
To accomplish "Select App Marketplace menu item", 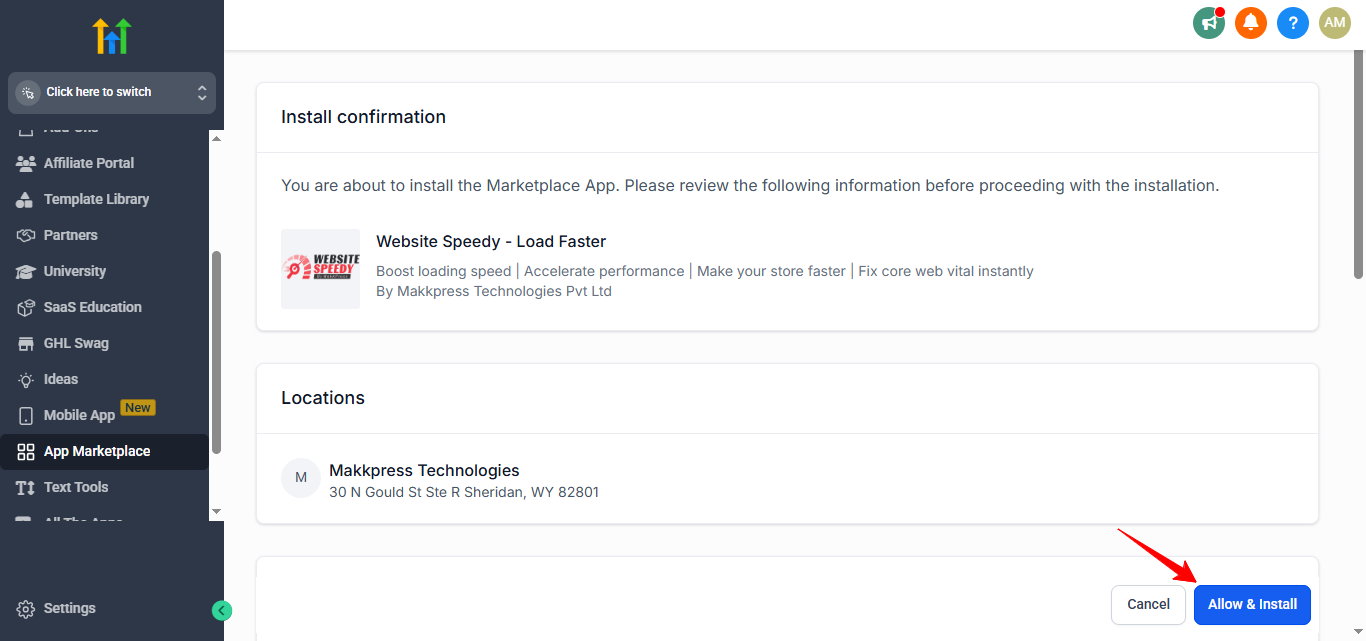I will [104, 451].
